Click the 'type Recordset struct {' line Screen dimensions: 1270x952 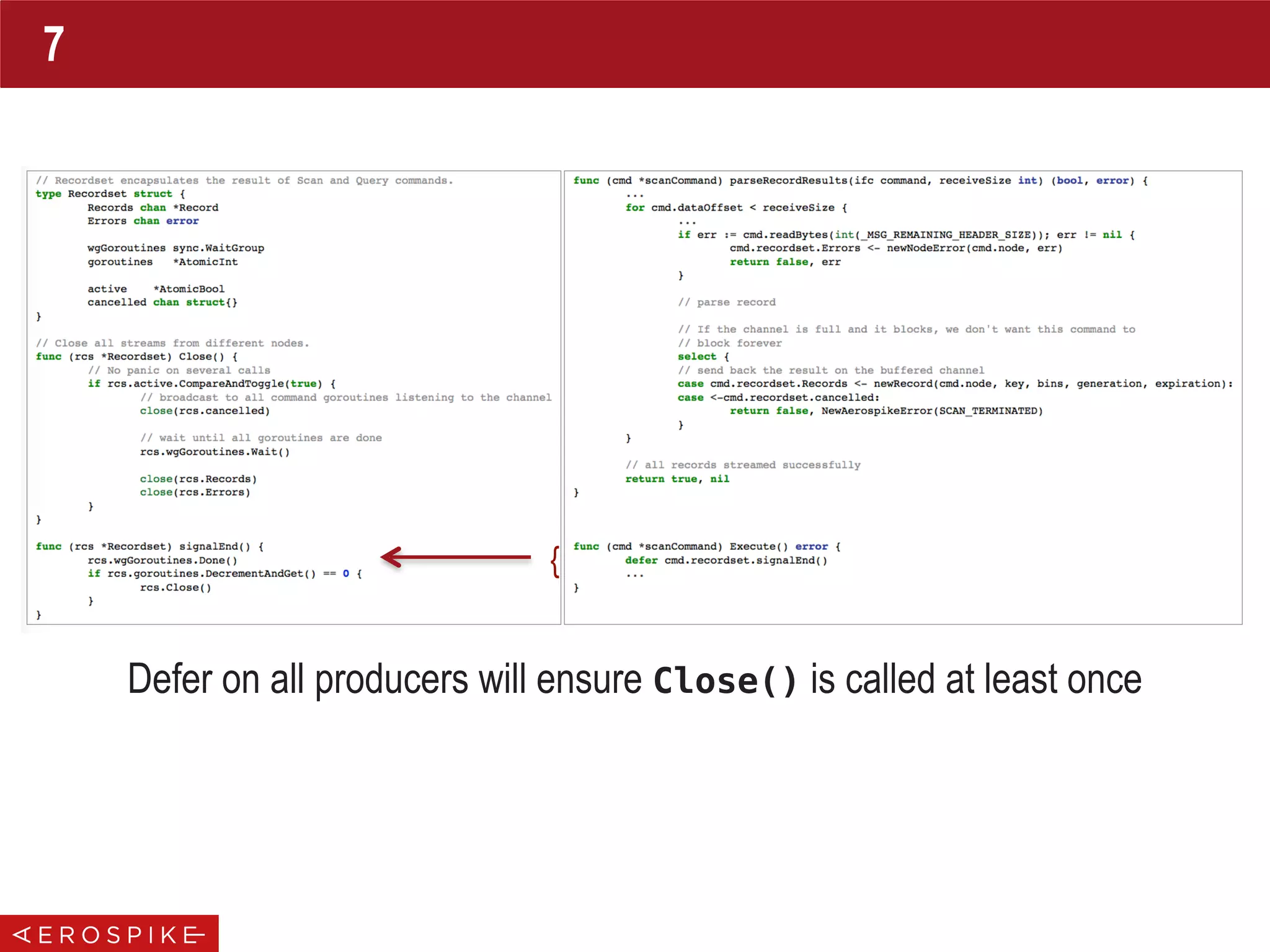(110, 194)
